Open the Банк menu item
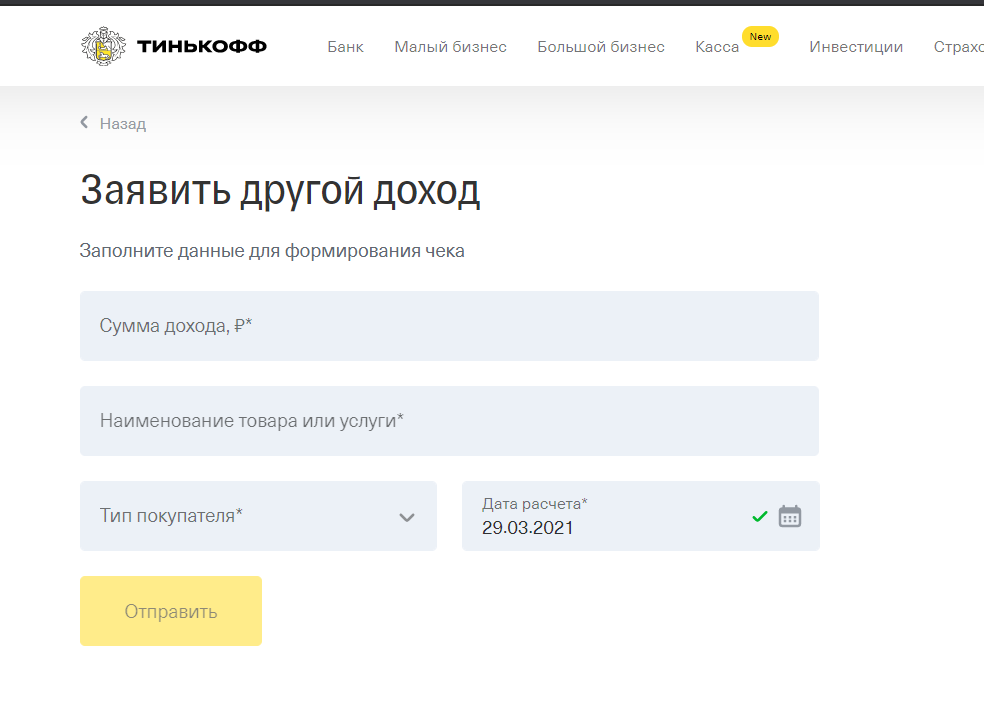This screenshot has height=714, width=984. click(x=345, y=47)
